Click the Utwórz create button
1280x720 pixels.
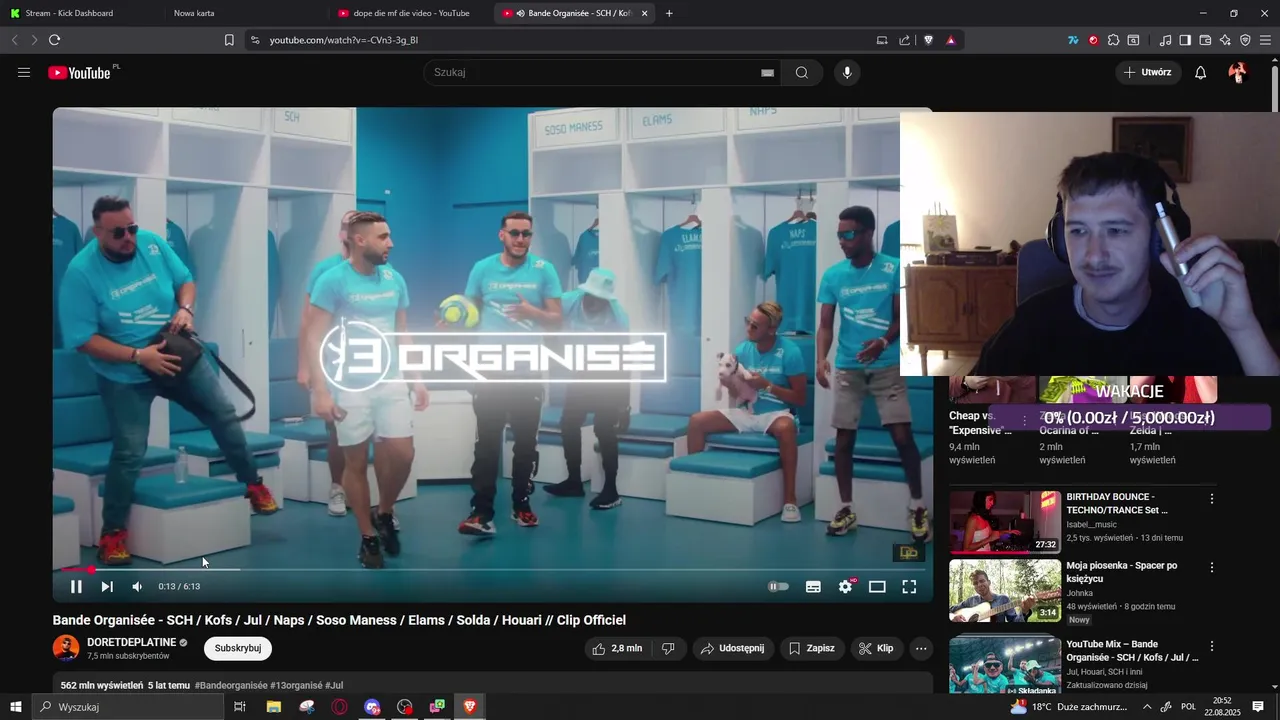tap(1148, 72)
